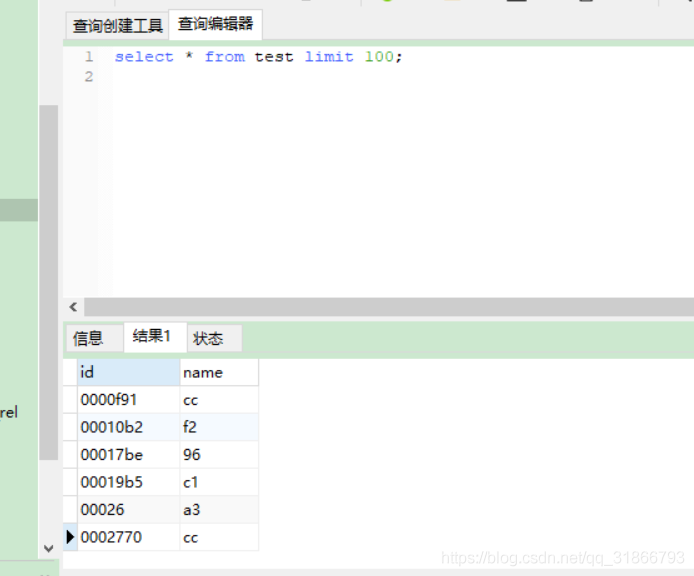Click the table name 'test' in query
Image resolution: width=694 pixels, height=576 pixels.
click(274, 57)
